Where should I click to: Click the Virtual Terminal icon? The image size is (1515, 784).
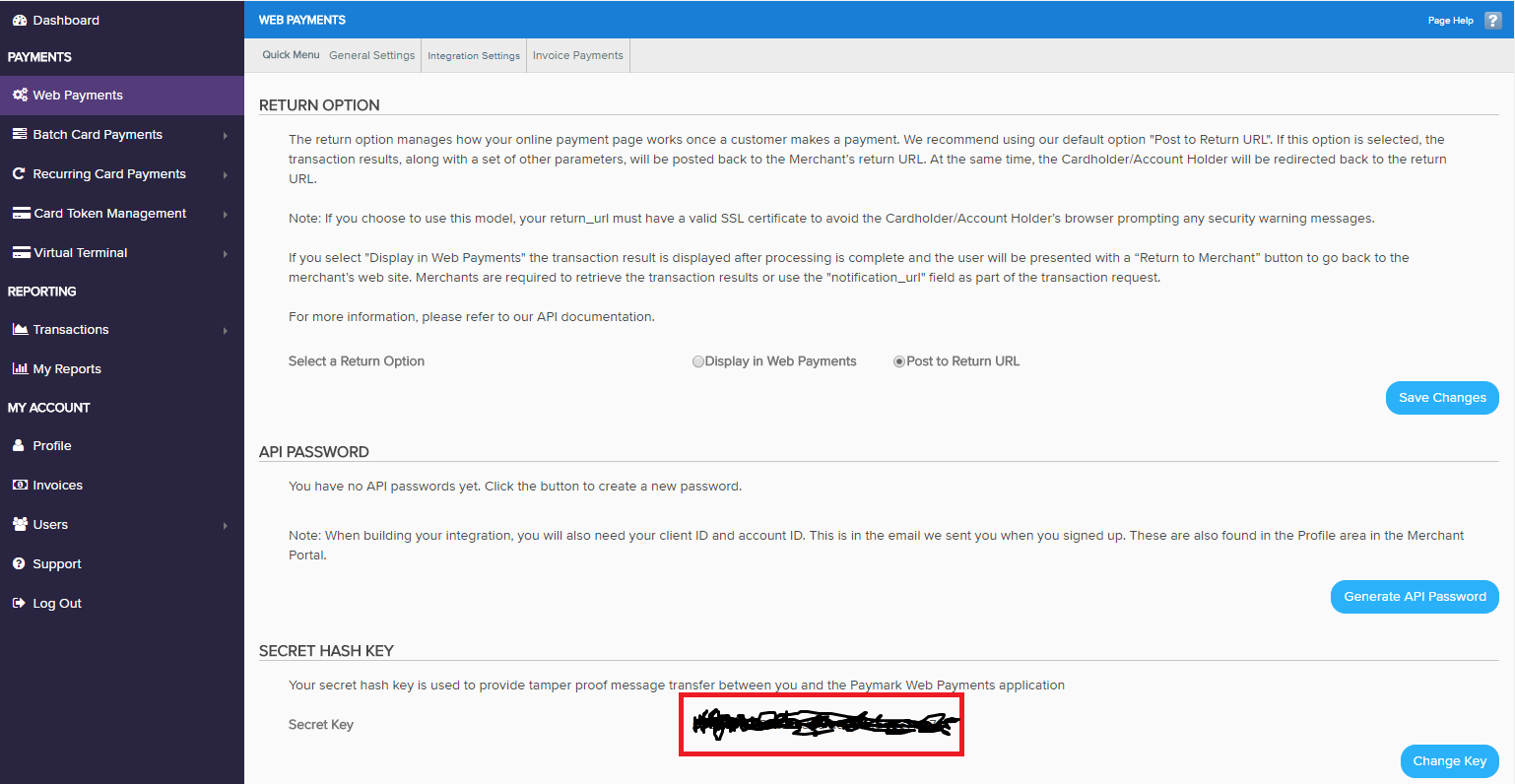[x=22, y=252]
